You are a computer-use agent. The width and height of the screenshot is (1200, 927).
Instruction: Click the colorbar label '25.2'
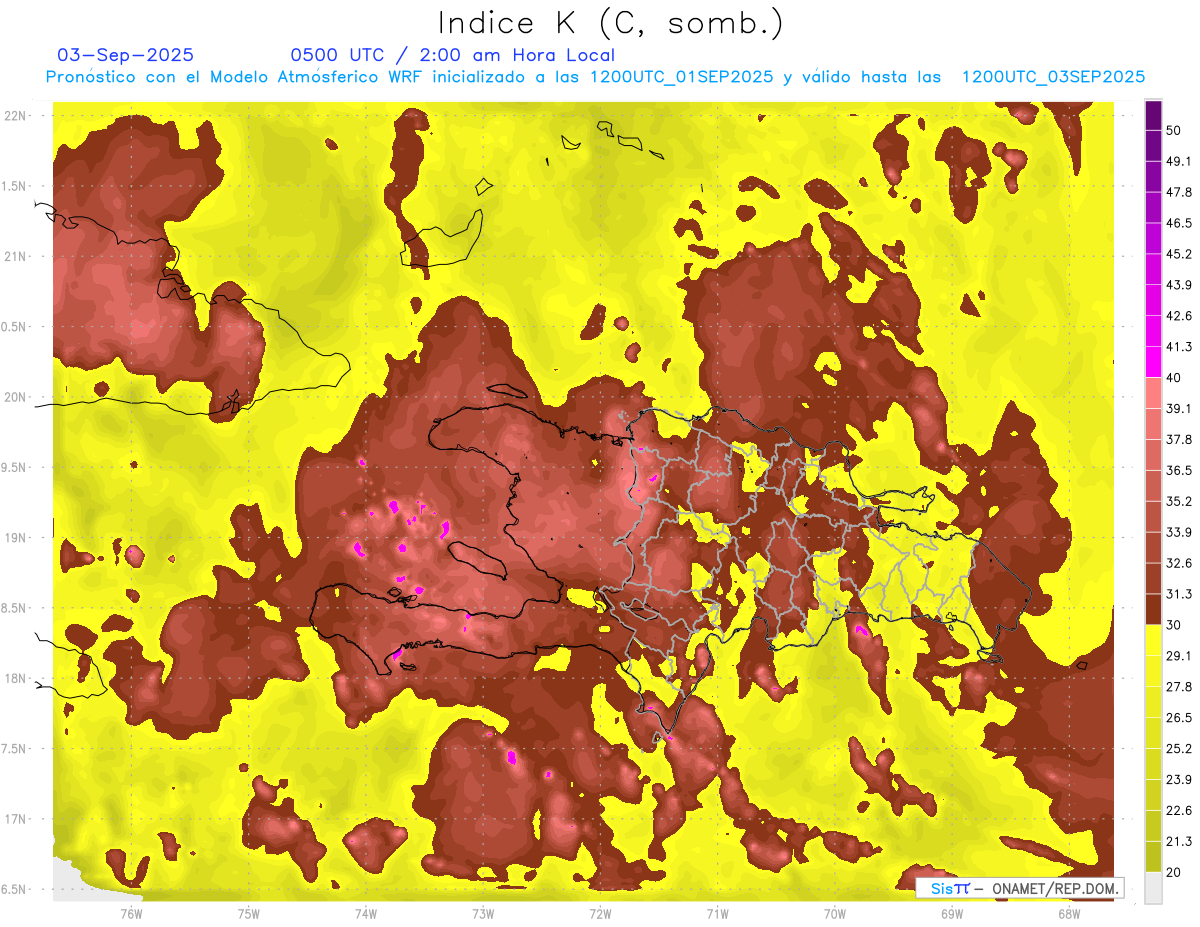coord(1179,749)
